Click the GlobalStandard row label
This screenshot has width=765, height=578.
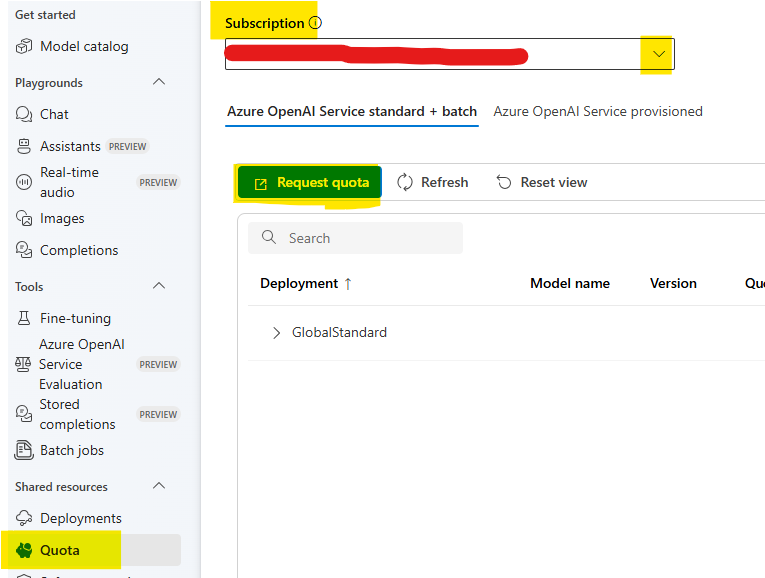339,333
